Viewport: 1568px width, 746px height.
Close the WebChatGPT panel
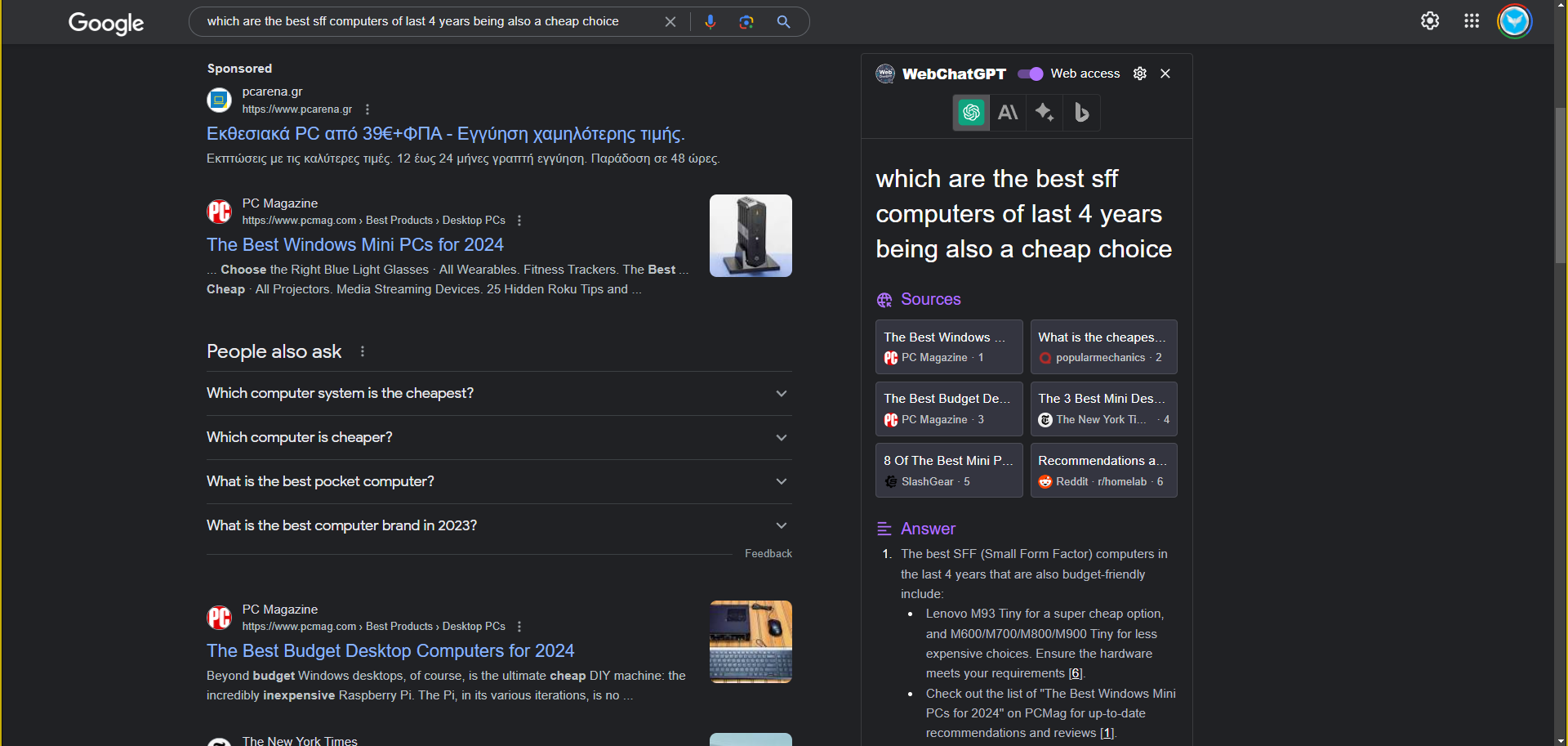[1165, 74]
